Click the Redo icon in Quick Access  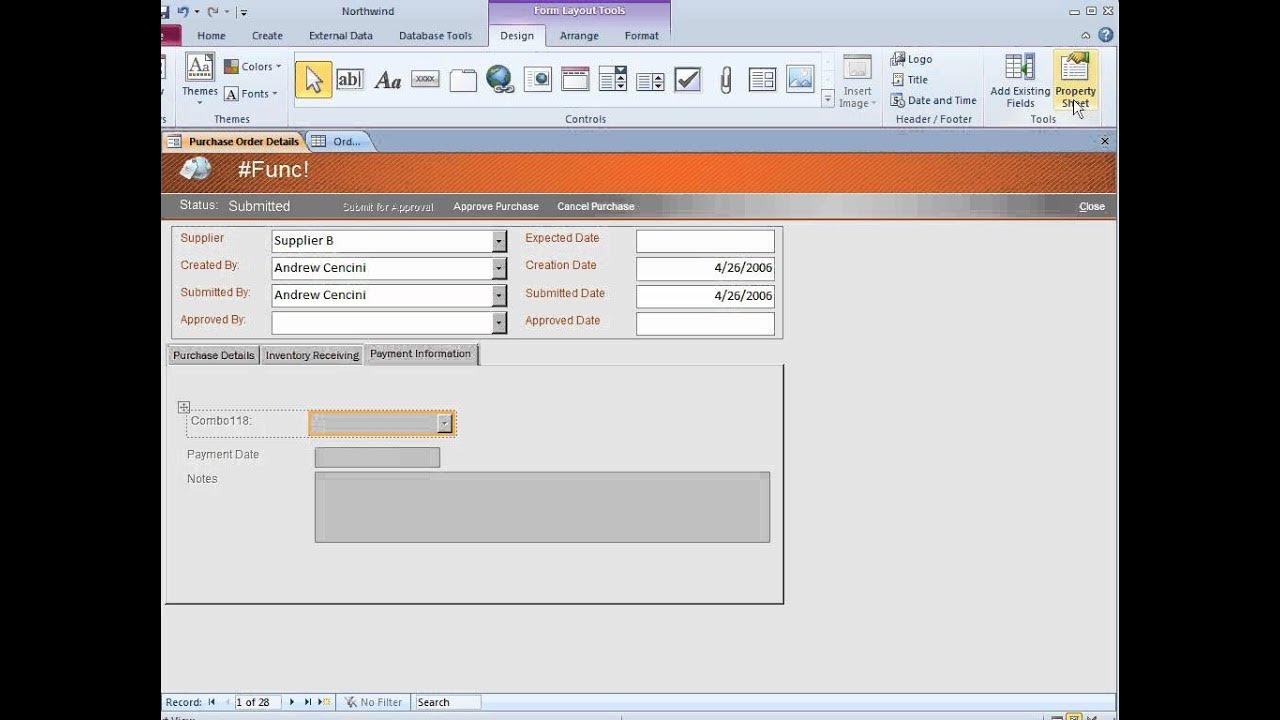213,12
